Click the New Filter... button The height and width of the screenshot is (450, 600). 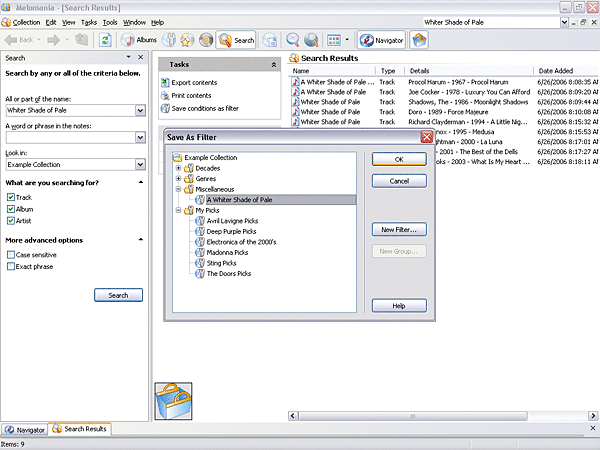(x=398, y=229)
